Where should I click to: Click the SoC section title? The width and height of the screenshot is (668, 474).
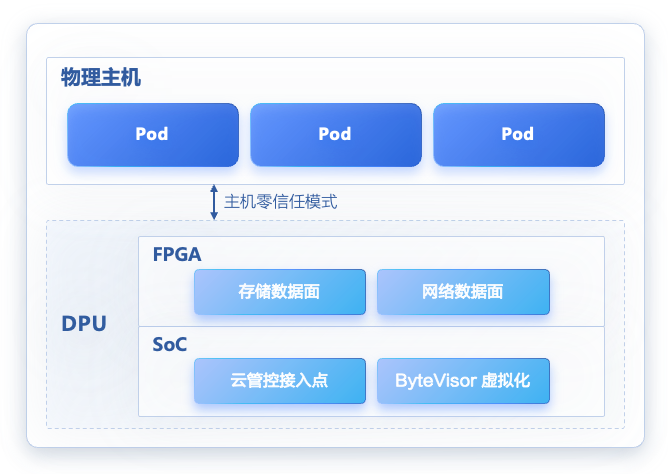(x=170, y=344)
